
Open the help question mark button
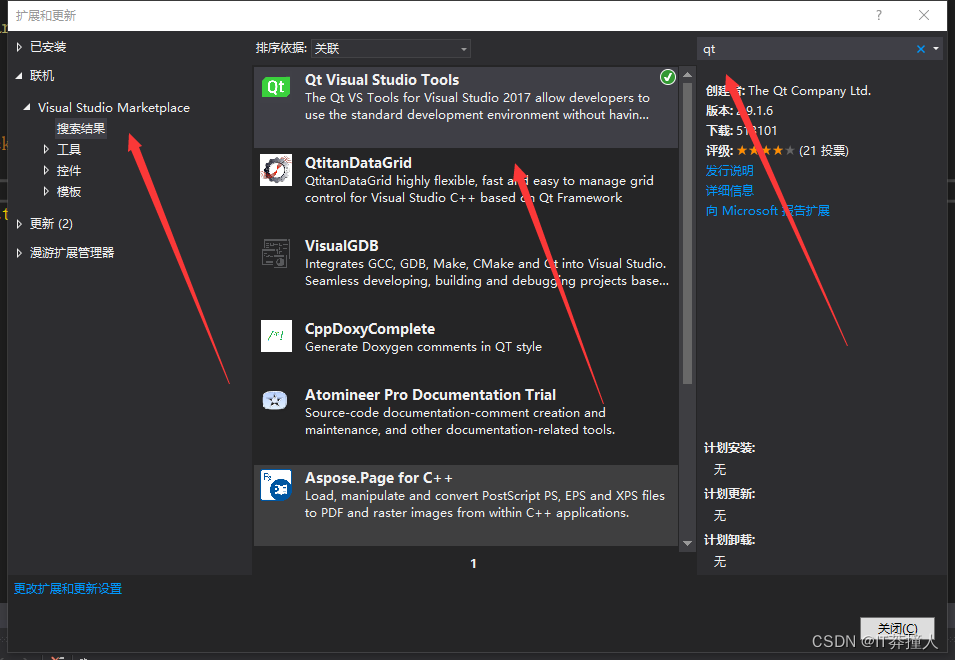878,15
